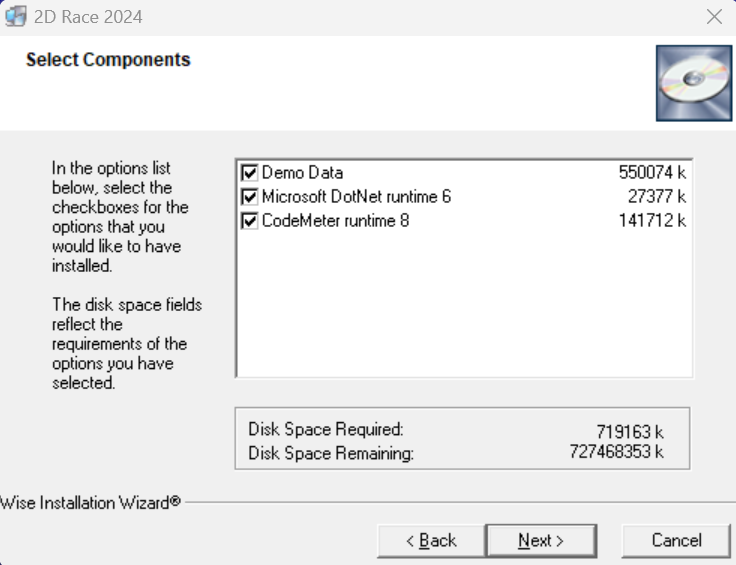Click the 141712 k size value

(651, 221)
